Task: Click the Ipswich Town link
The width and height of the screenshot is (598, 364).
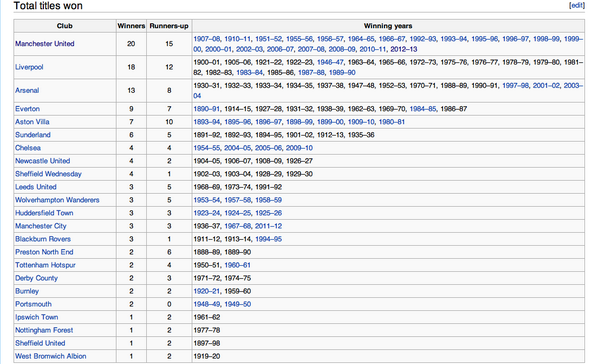Action: click(x=37, y=317)
